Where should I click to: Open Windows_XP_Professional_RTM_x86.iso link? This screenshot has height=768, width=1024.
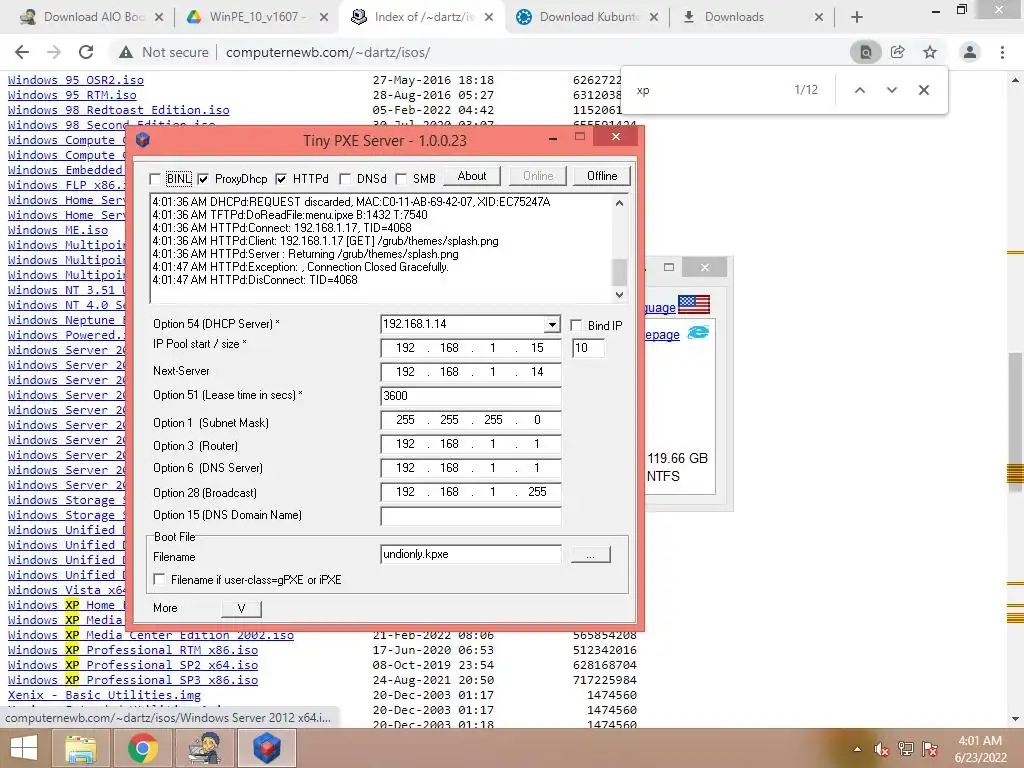click(133, 650)
